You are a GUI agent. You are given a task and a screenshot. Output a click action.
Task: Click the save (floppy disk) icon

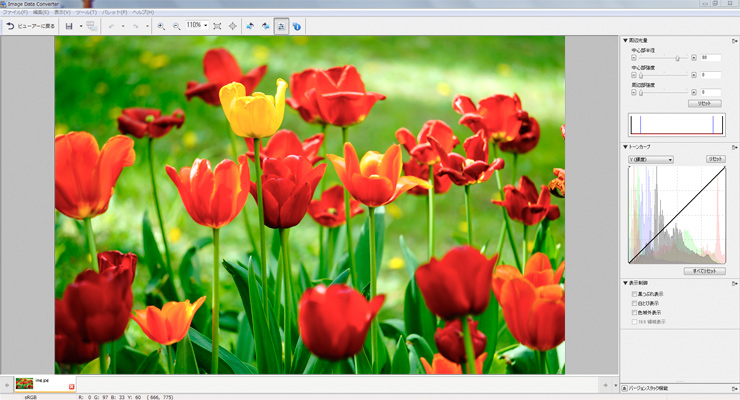click(68, 26)
